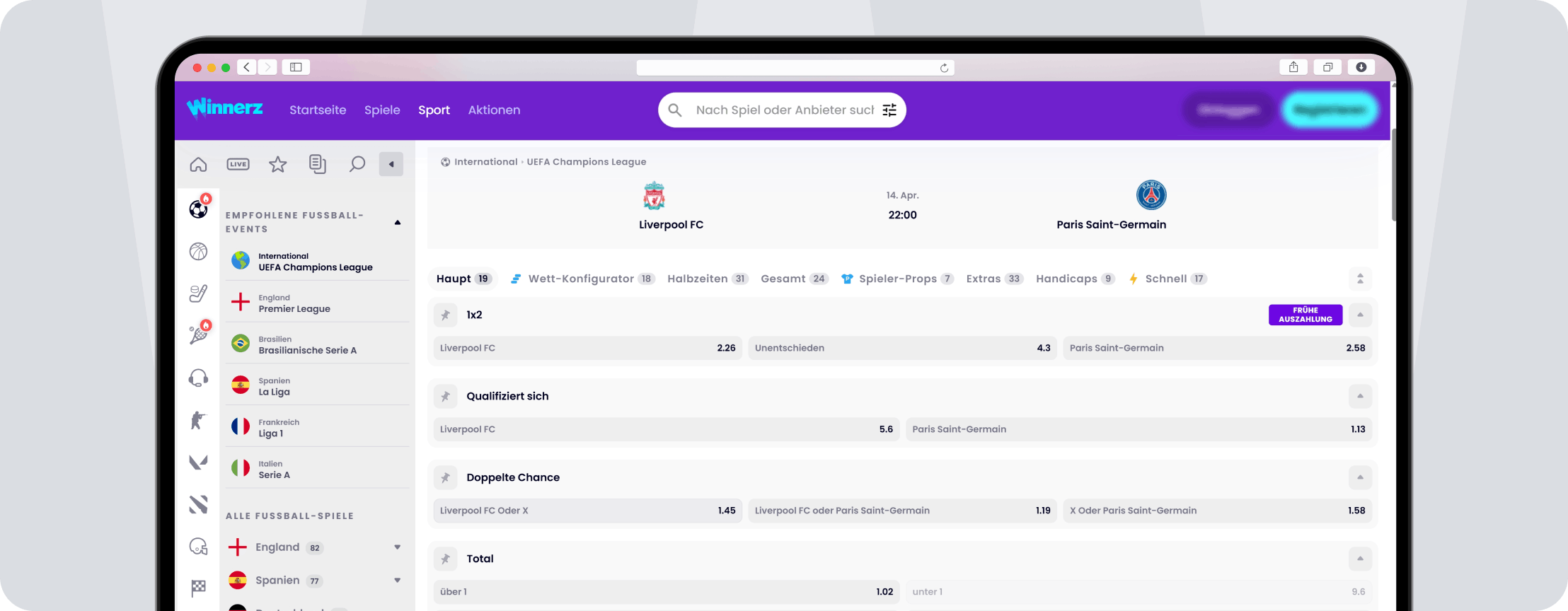Open the Halbzeiten tab
The height and width of the screenshot is (611, 1568).
[708, 279]
